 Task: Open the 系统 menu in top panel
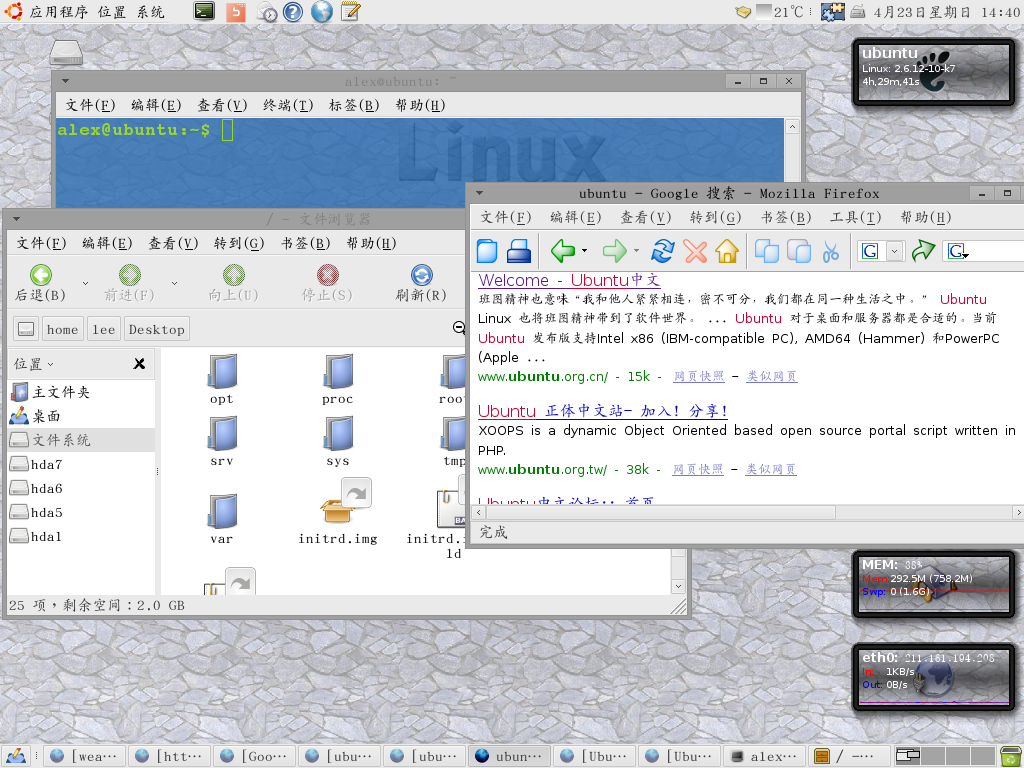[x=151, y=12]
